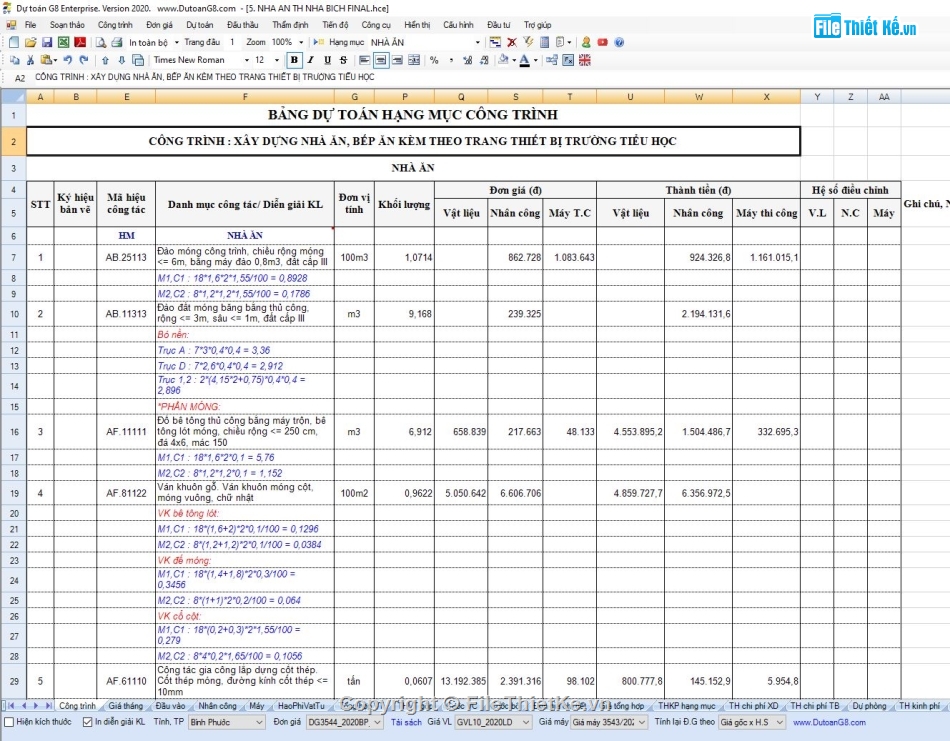Select cell with code AF.11111
The height and width of the screenshot is (741, 950).
(x=126, y=432)
